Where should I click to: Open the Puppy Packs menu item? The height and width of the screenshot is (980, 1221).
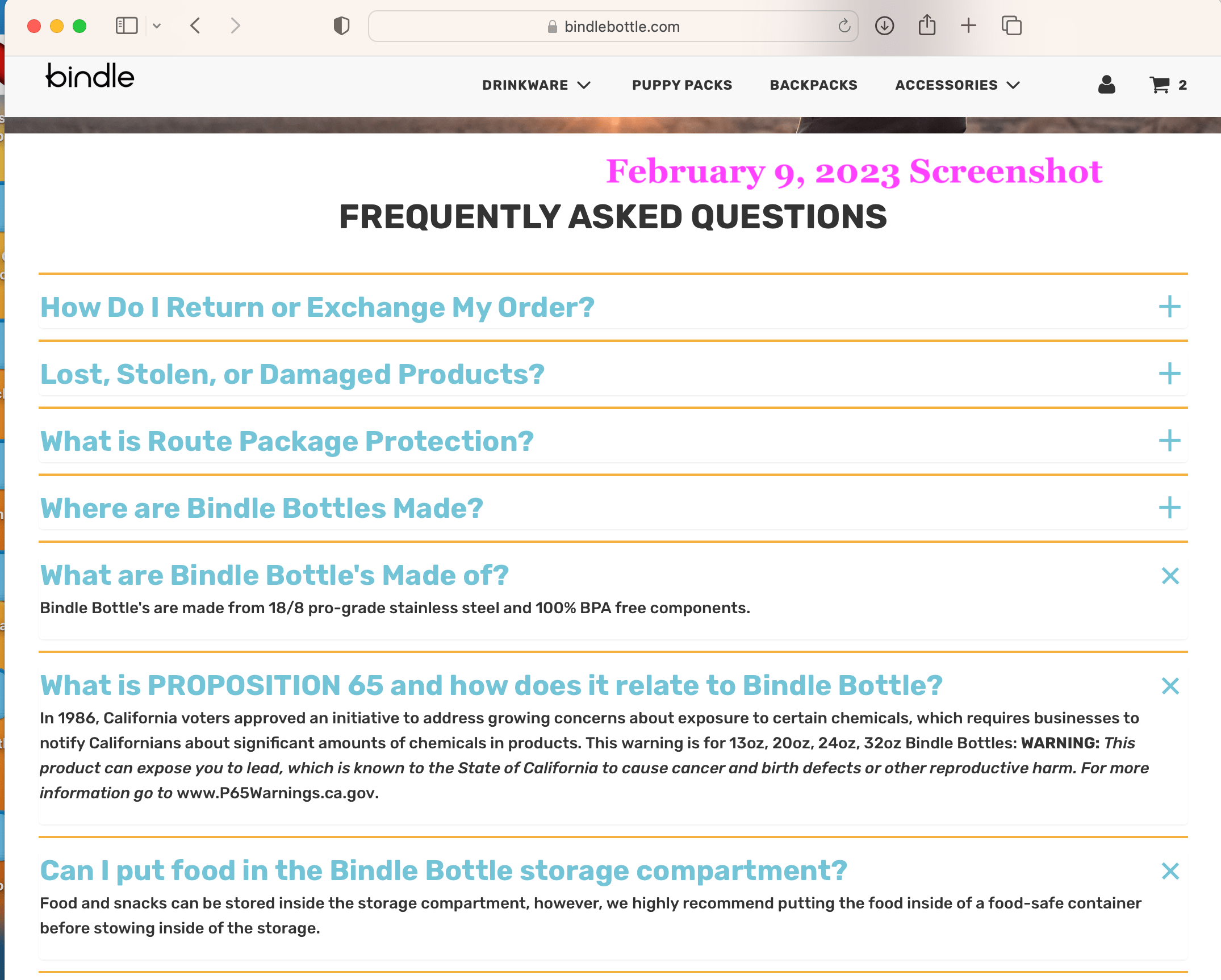[x=682, y=85]
